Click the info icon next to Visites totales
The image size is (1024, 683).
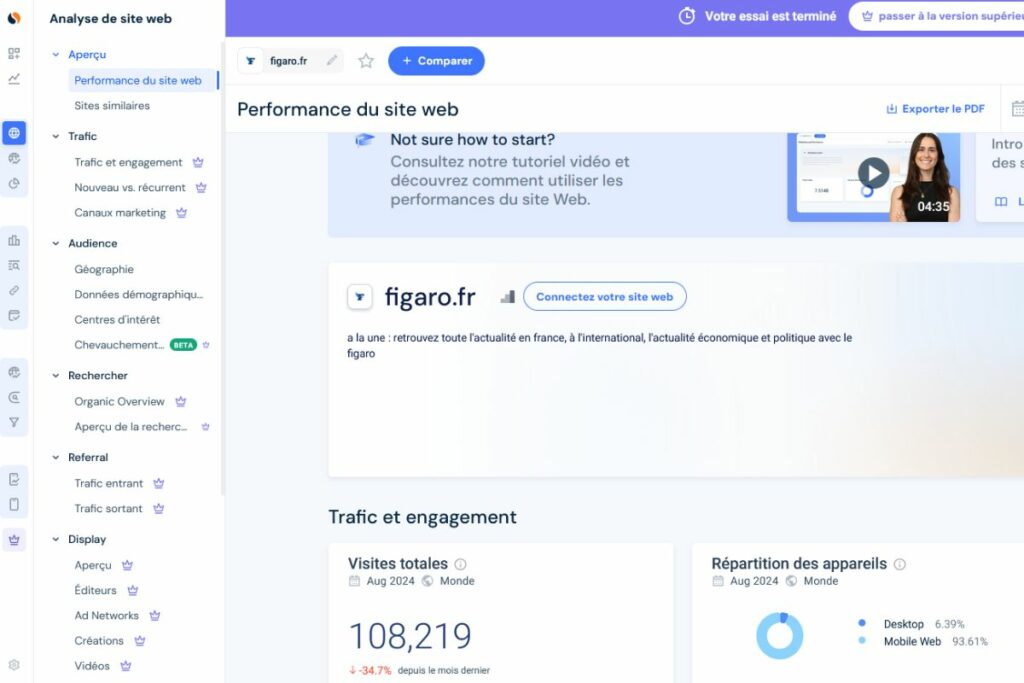pyautogui.click(x=460, y=564)
